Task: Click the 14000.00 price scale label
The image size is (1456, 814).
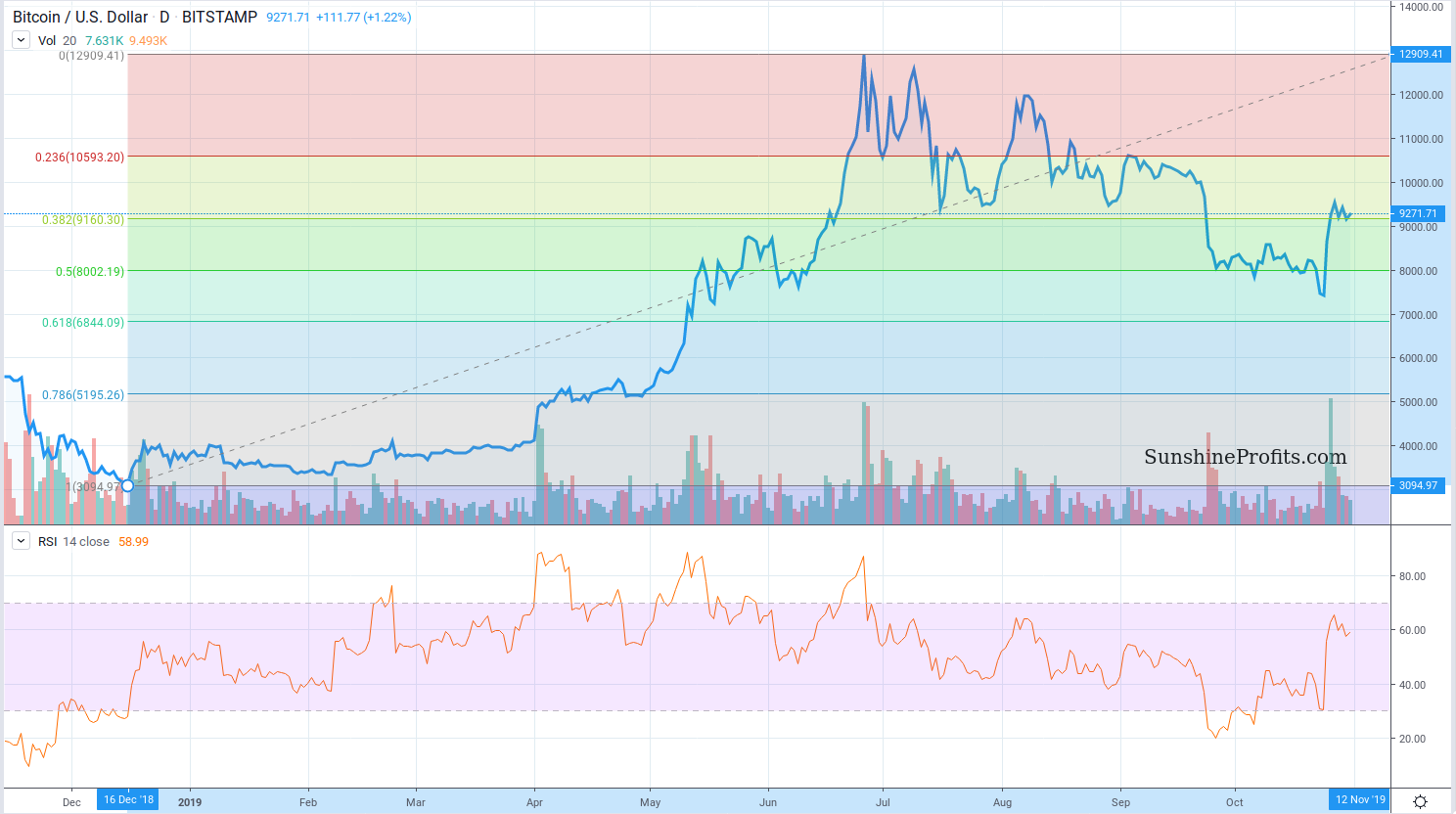Action: [x=1421, y=7]
